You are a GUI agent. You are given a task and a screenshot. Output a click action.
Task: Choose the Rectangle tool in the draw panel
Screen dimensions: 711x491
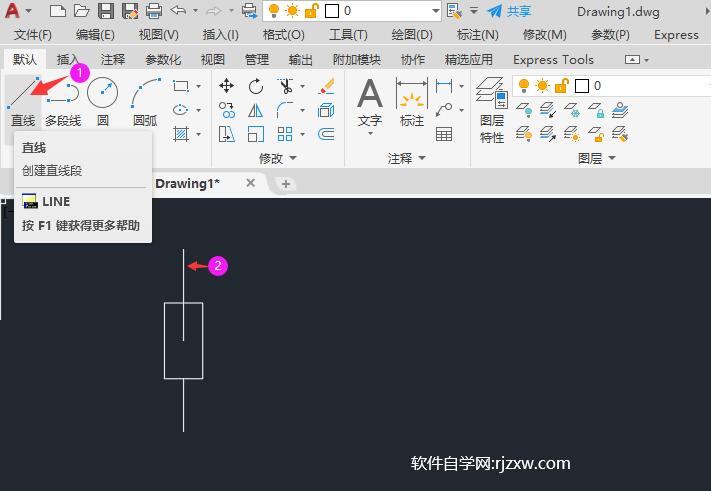tap(180, 86)
